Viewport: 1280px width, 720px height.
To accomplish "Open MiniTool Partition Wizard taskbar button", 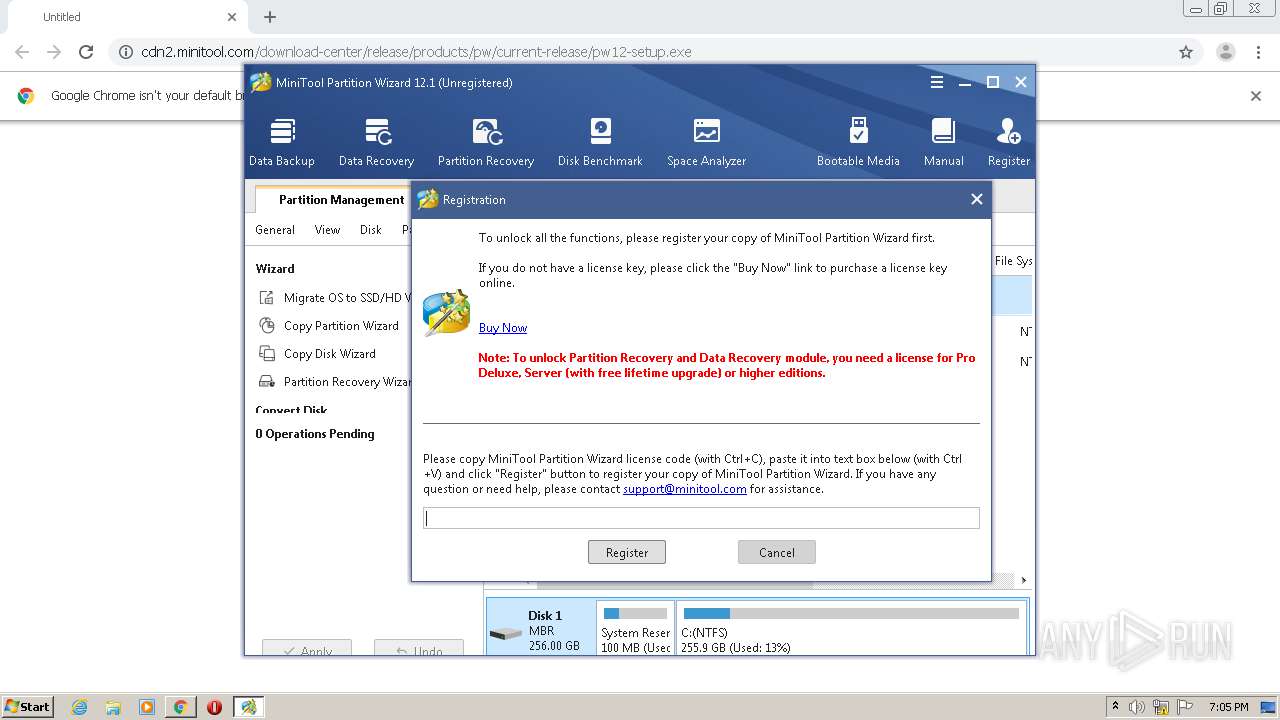I will pos(248,707).
